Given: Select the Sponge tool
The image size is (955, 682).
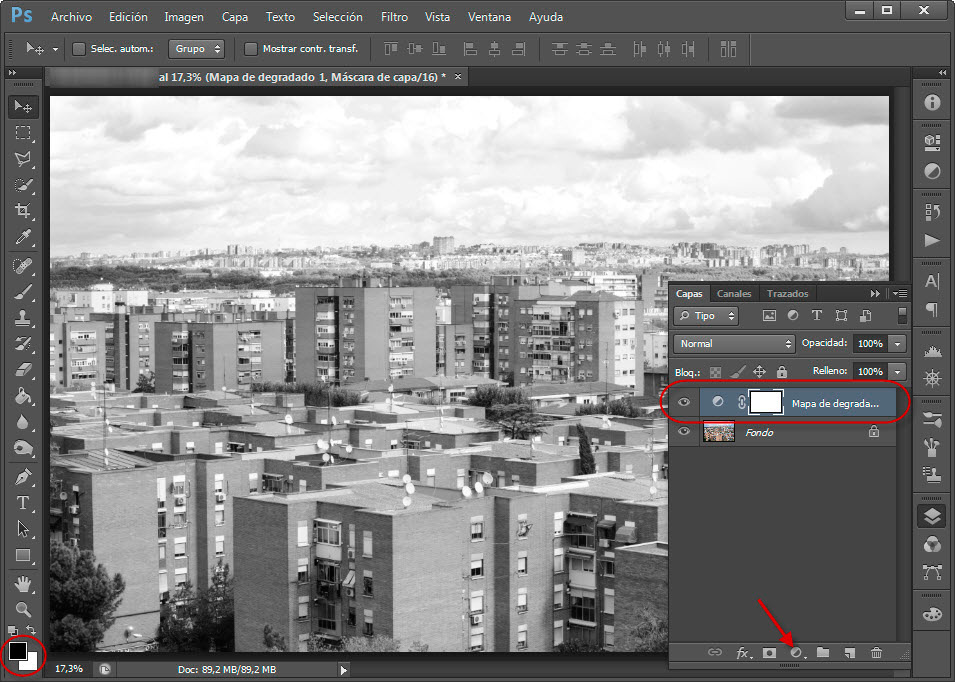Looking at the screenshot, I should [23, 448].
